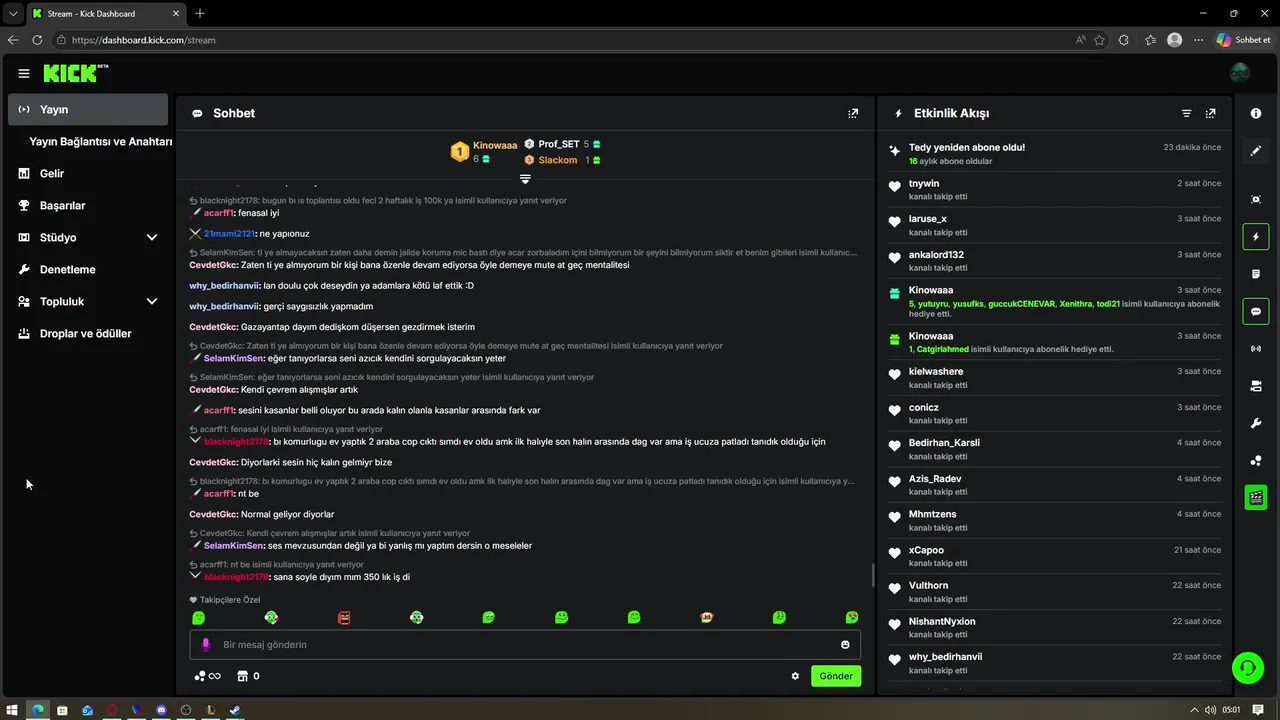Open the hamburger menu next to Kick logo
This screenshot has width=1280, height=720.
(24, 73)
